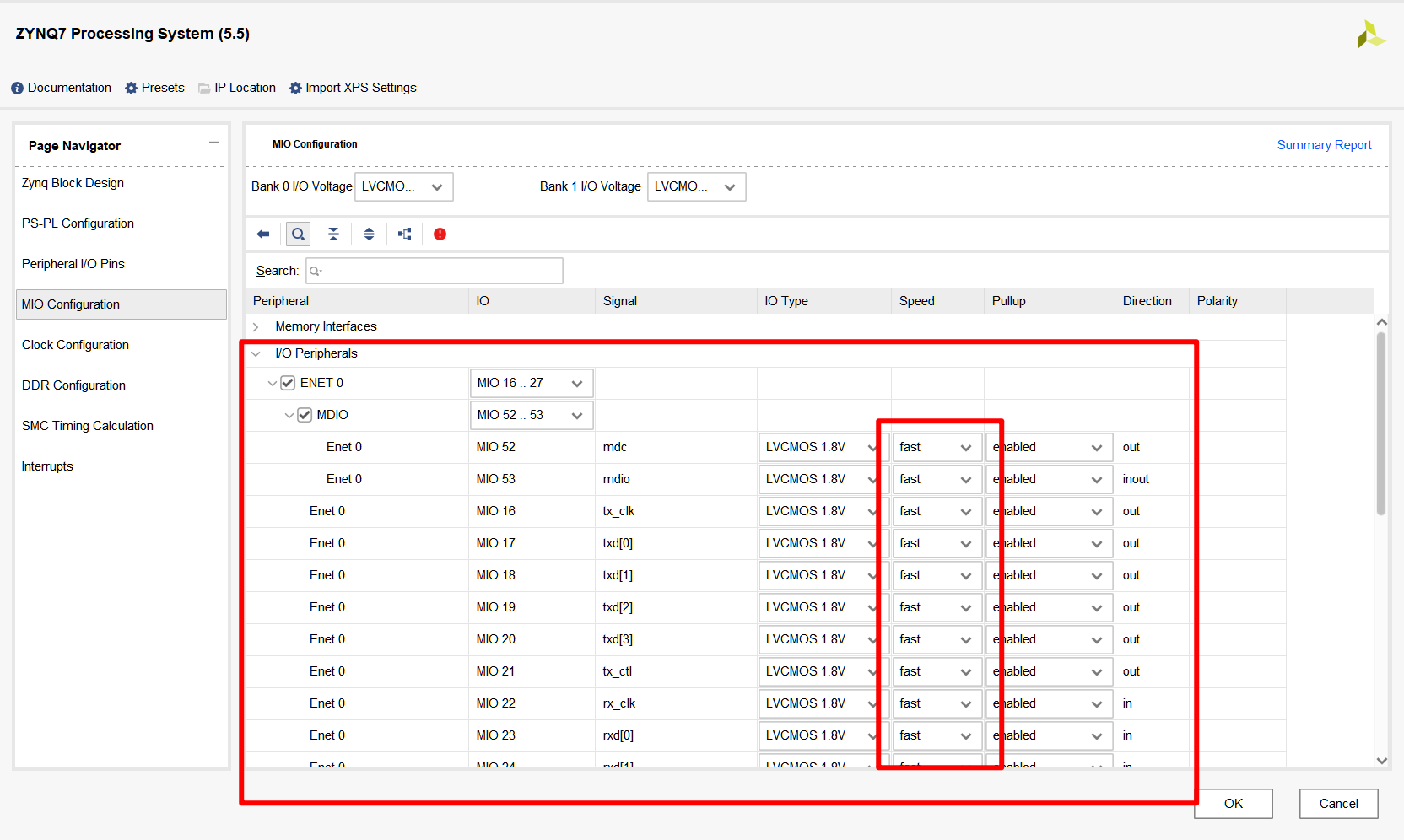The height and width of the screenshot is (840, 1404).
Task: Open the speed dropdown for MIO 20
Action: click(x=937, y=640)
